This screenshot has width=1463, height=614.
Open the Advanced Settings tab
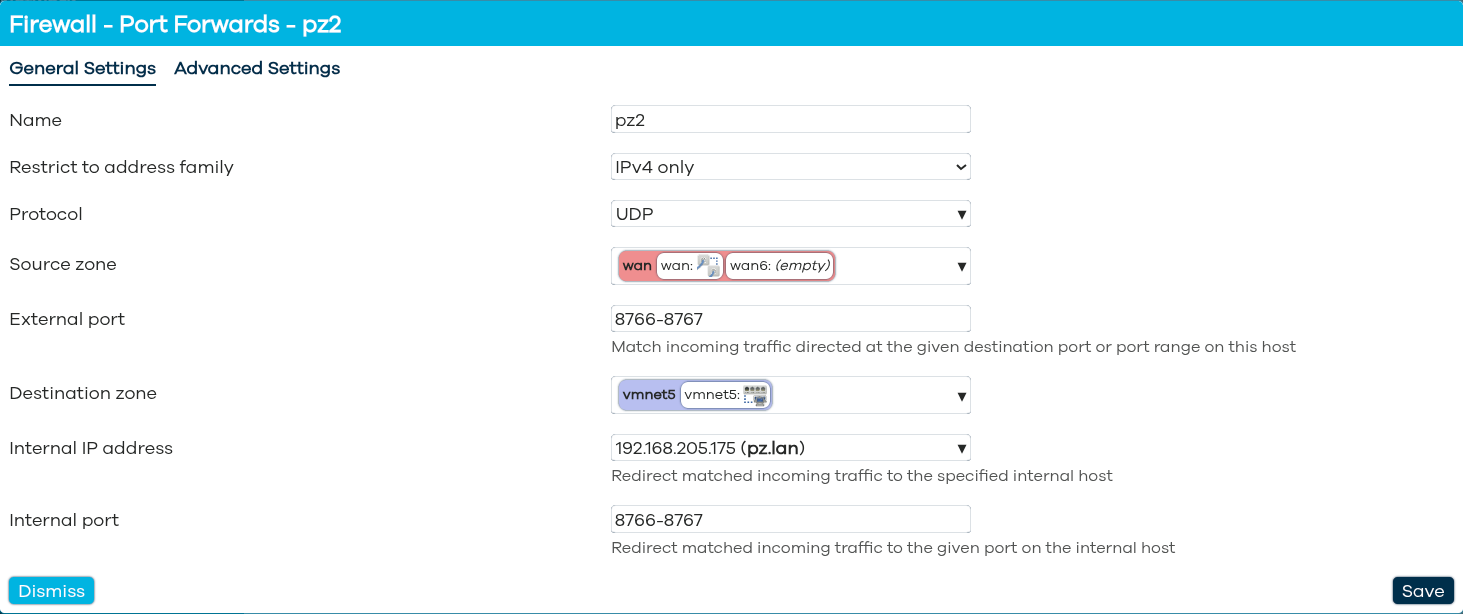(257, 68)
